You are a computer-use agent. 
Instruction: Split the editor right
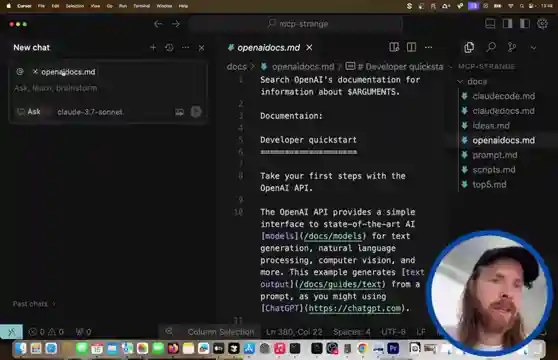[411, 47]
